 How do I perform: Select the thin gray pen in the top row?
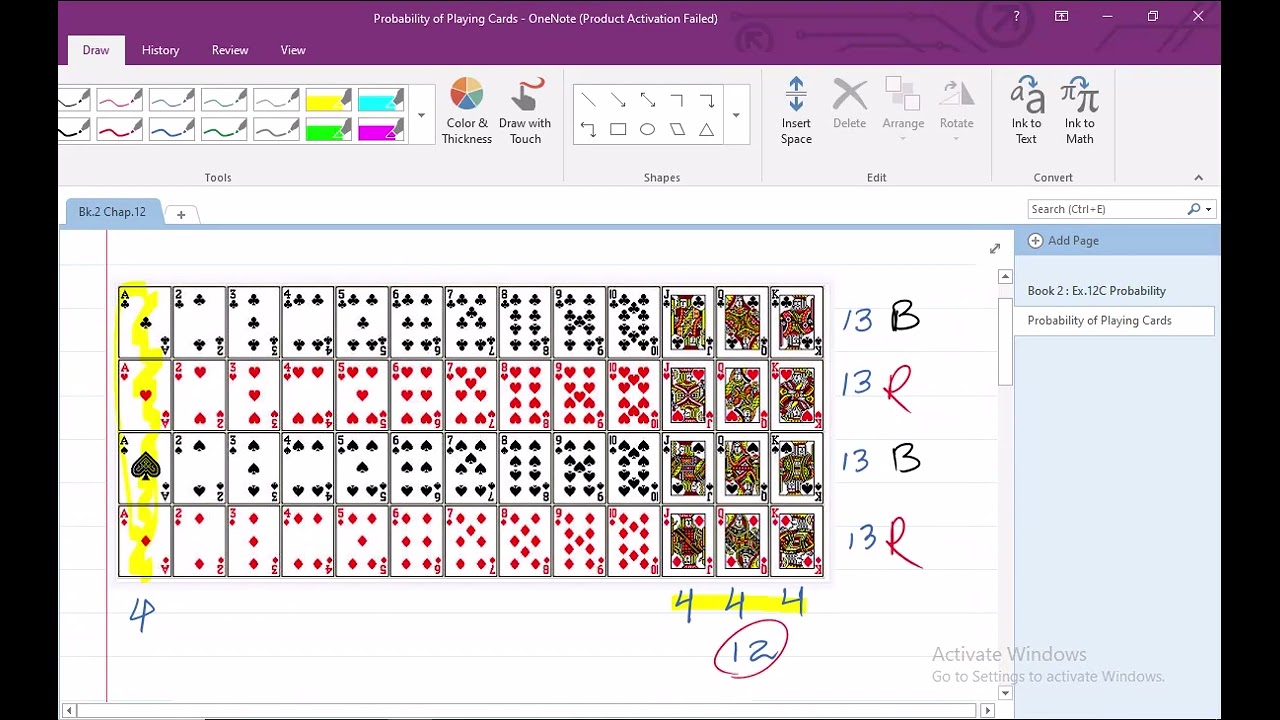(x=275, y=100)
